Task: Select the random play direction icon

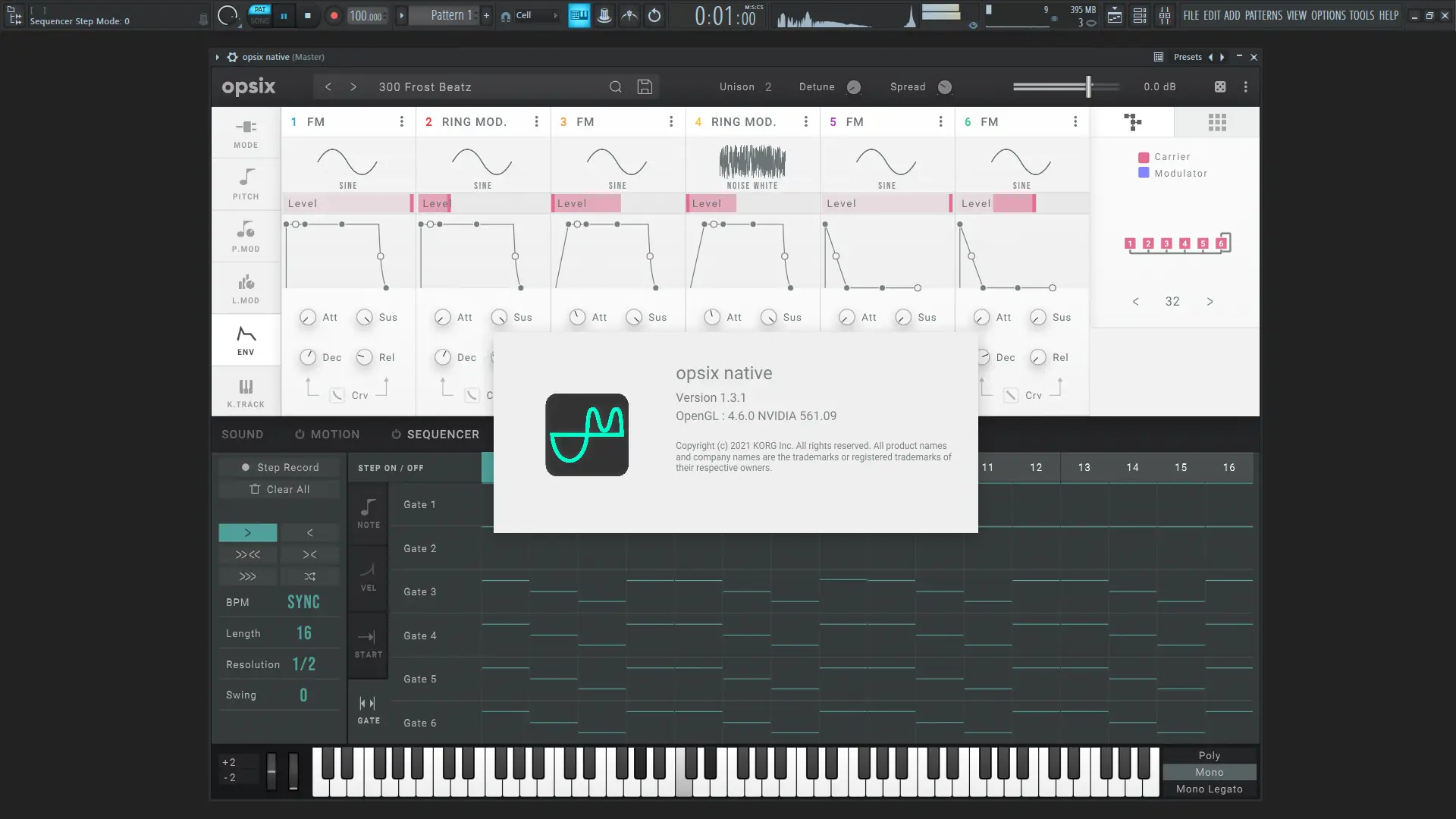Action: pyautogui.click(x=309, y=576)
